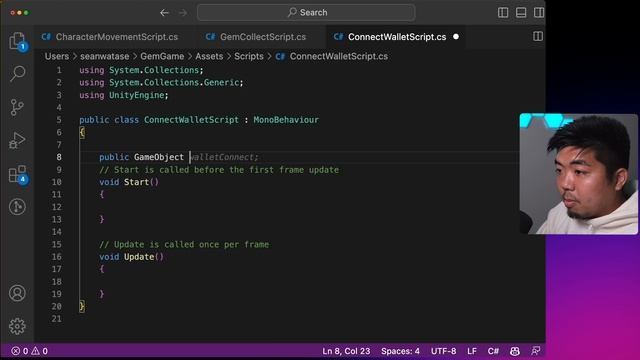Change indentation via Spaces: 4
Viewport: 640px width, 360px height.
[x=400, y=351]
